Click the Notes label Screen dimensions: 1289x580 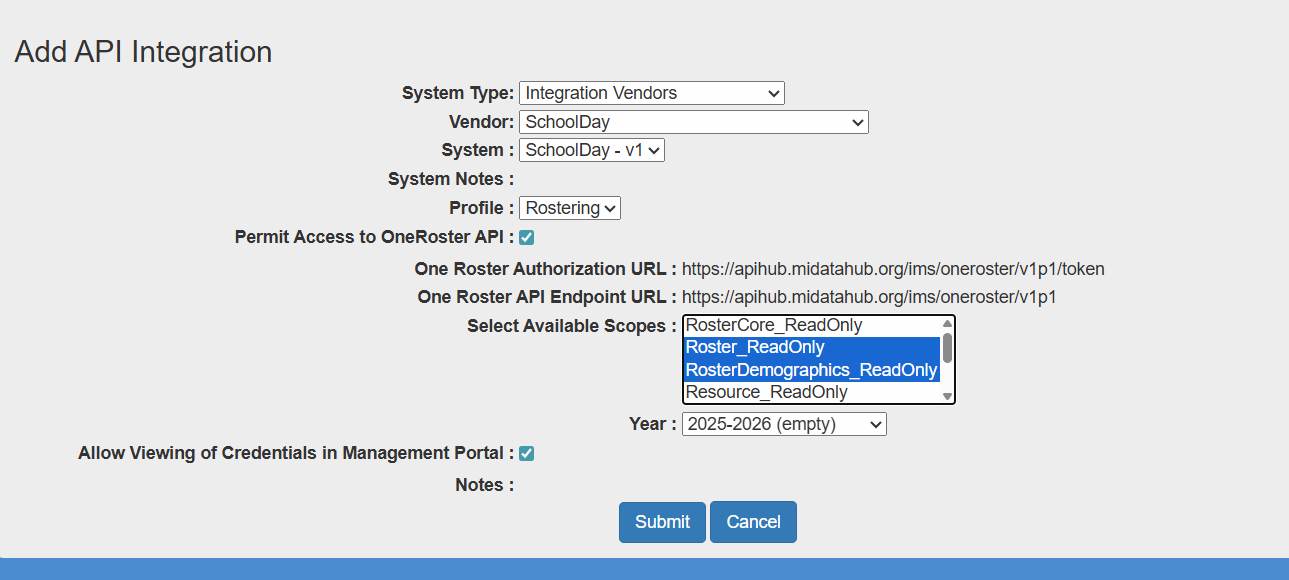(x=485, y=485)
